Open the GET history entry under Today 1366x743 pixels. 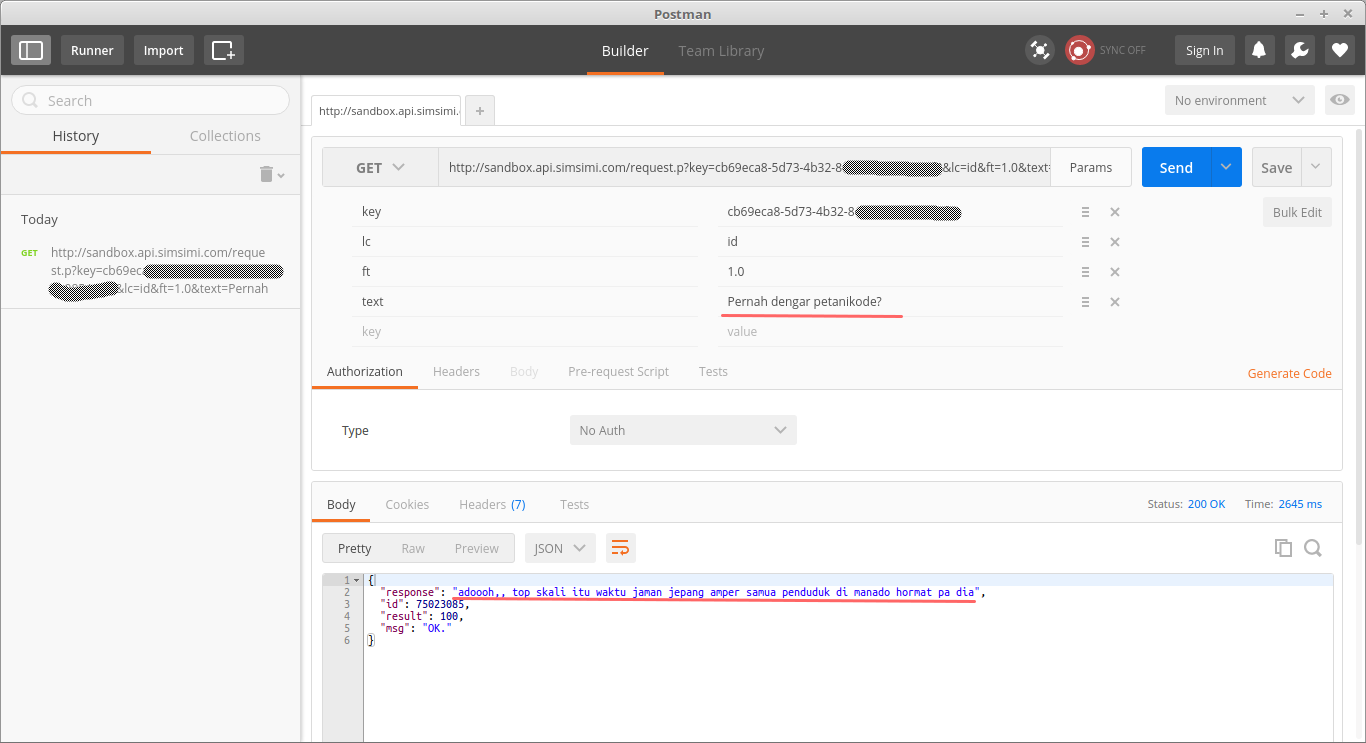pyautogui.click(x=150, y=271)
